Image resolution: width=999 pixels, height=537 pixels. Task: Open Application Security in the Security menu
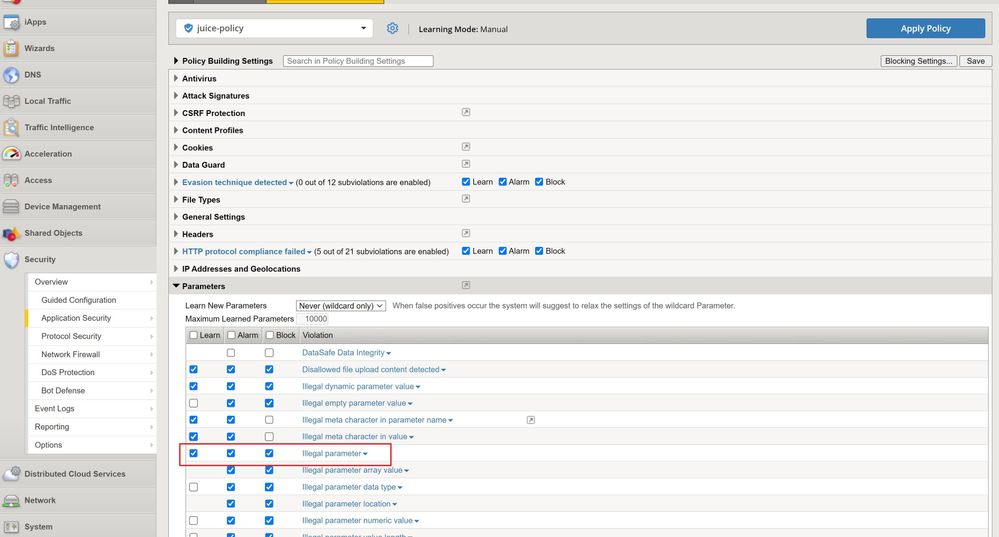(x=76, y=318)
